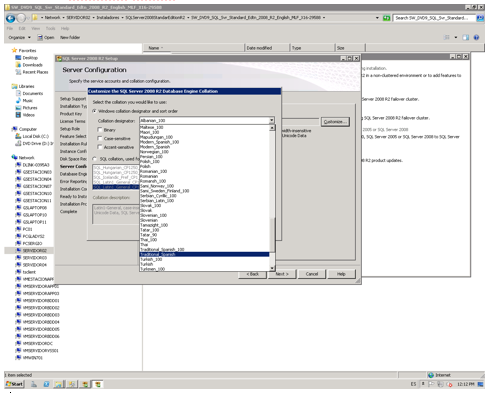491x393 pixels.
Task: Click the blue help icon in Explorer toolbar
Action: [x=476, y=37]
